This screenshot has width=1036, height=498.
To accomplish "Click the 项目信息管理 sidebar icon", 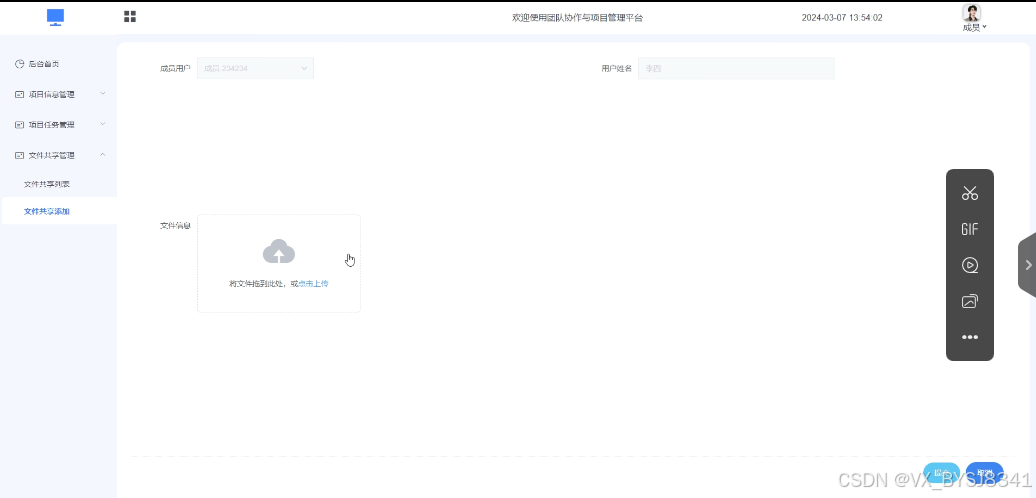I will pos(19,94).
